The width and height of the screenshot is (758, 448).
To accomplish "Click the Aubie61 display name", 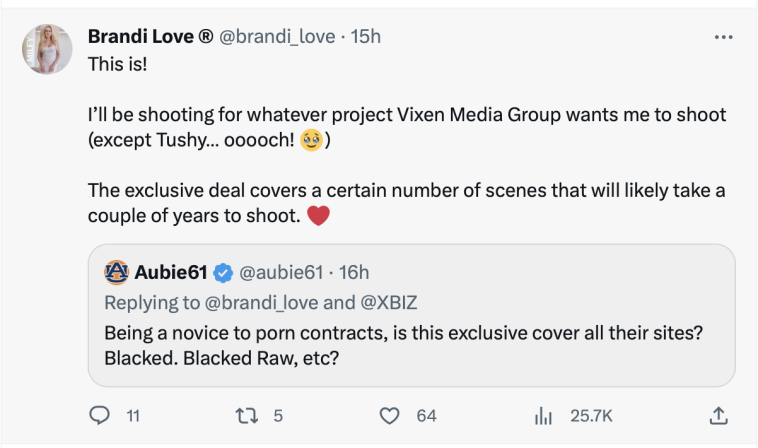I will click(x=171, y=271).
